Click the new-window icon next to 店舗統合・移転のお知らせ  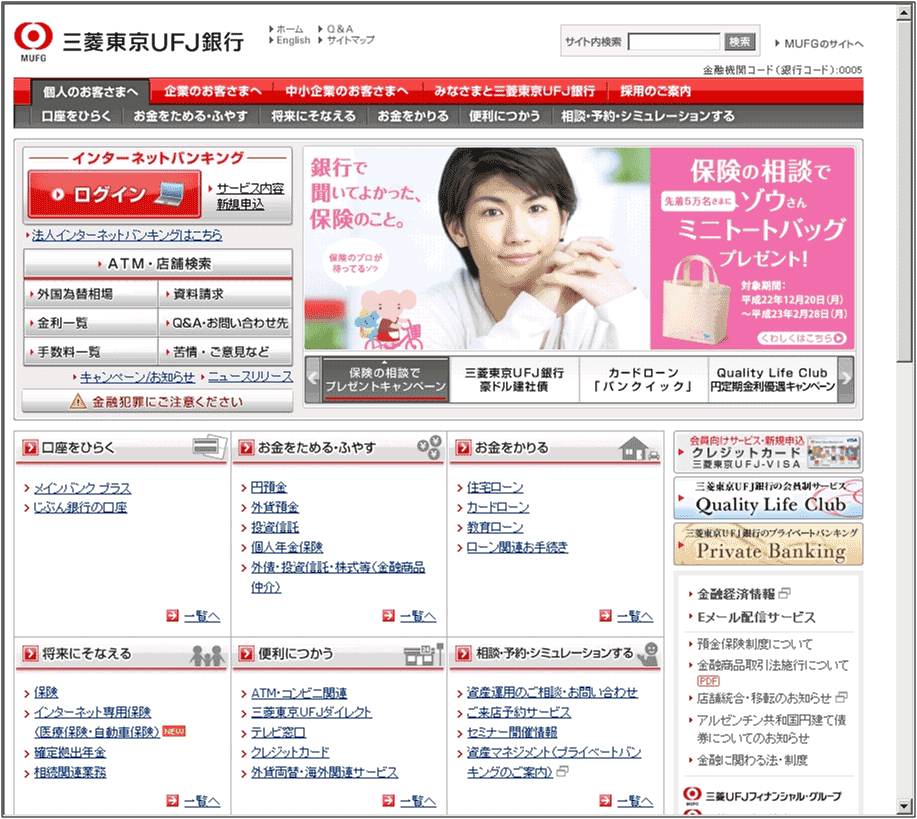pos(842,697)
